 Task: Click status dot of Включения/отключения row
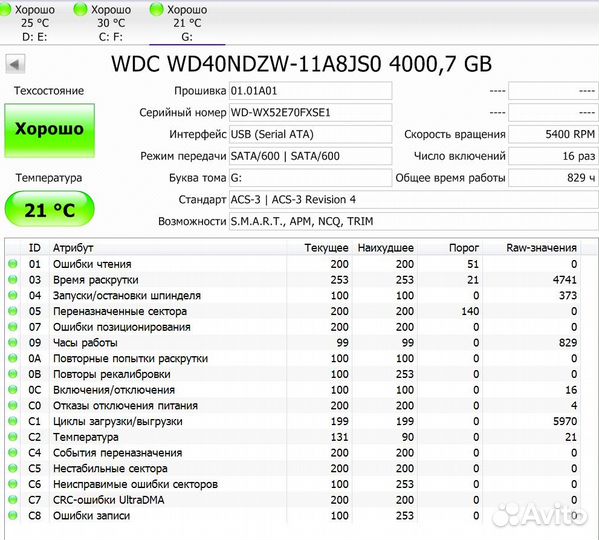tap(13, 390)
